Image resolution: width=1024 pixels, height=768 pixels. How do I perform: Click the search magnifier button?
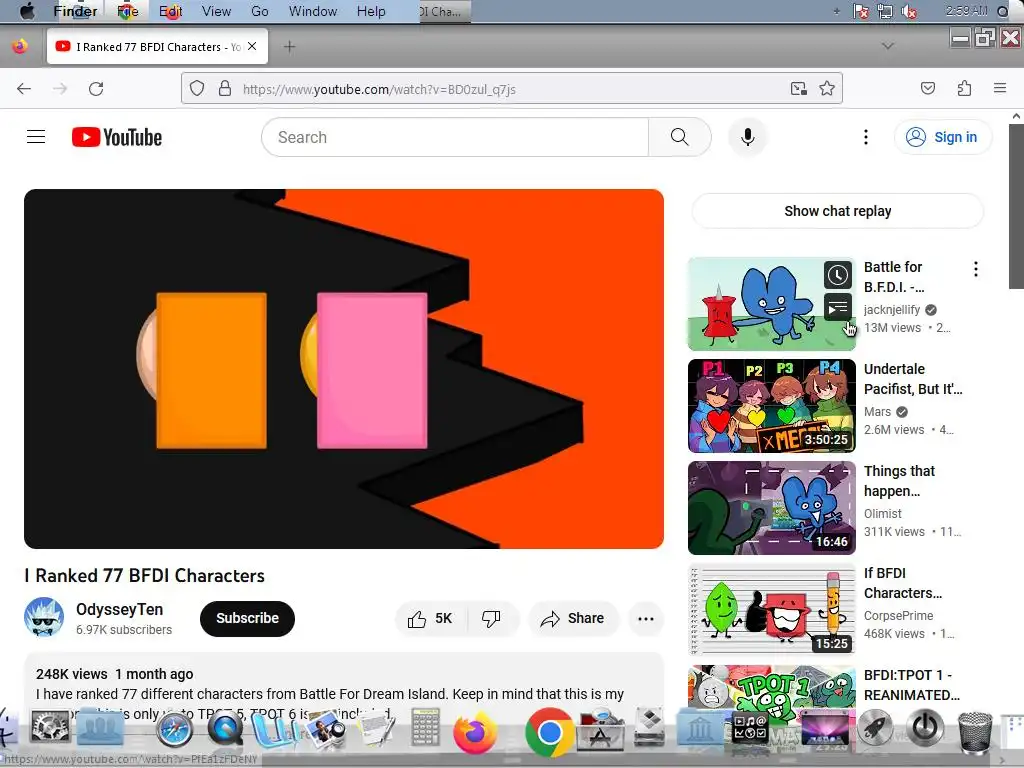(x=679, y=137)
